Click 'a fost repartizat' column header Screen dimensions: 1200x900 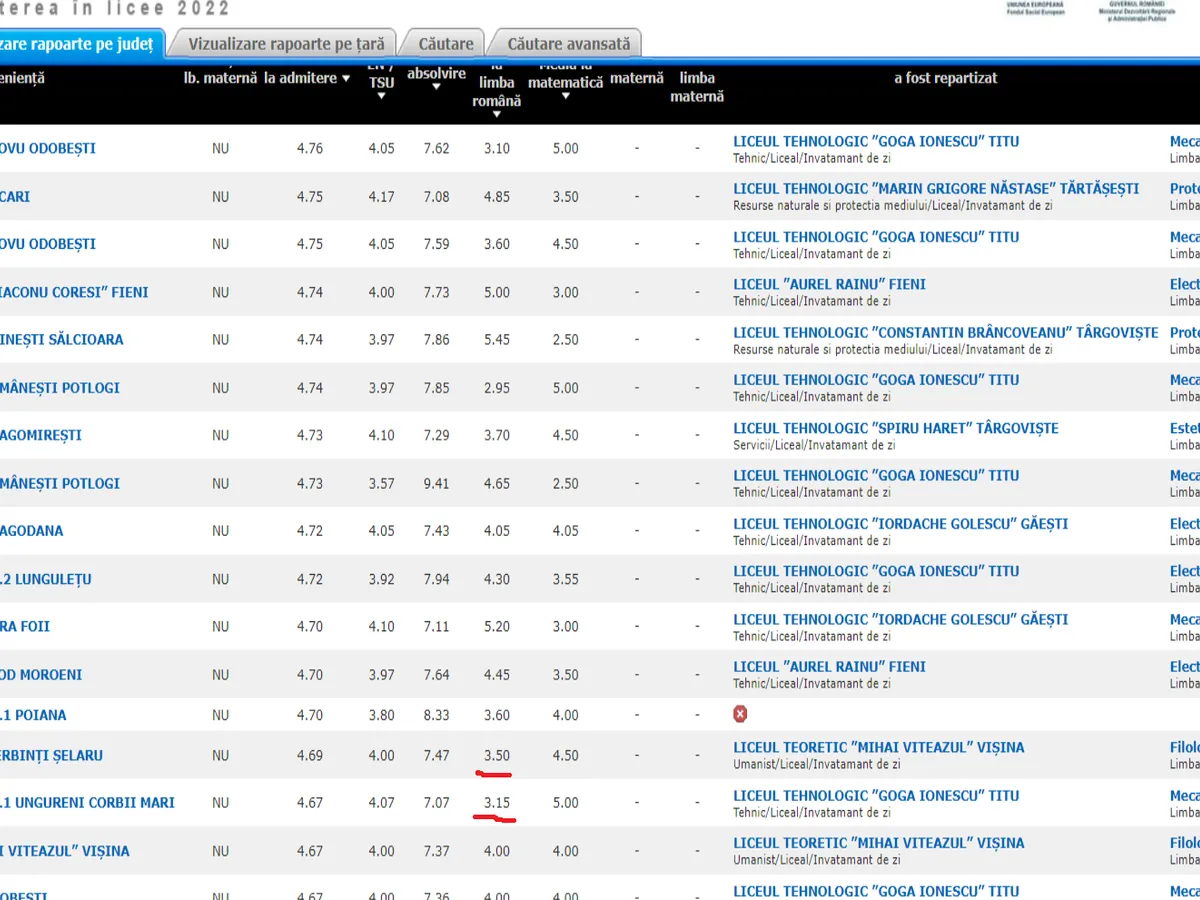click(x=945, y=78)
